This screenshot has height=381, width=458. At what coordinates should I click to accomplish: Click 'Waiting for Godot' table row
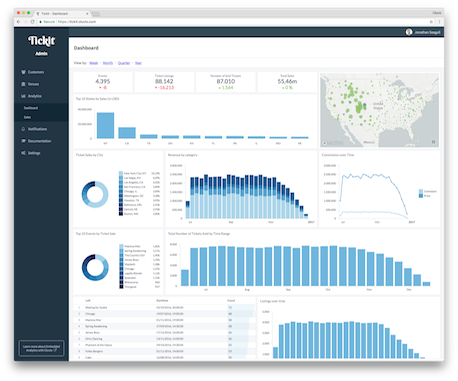coord(164,308)
